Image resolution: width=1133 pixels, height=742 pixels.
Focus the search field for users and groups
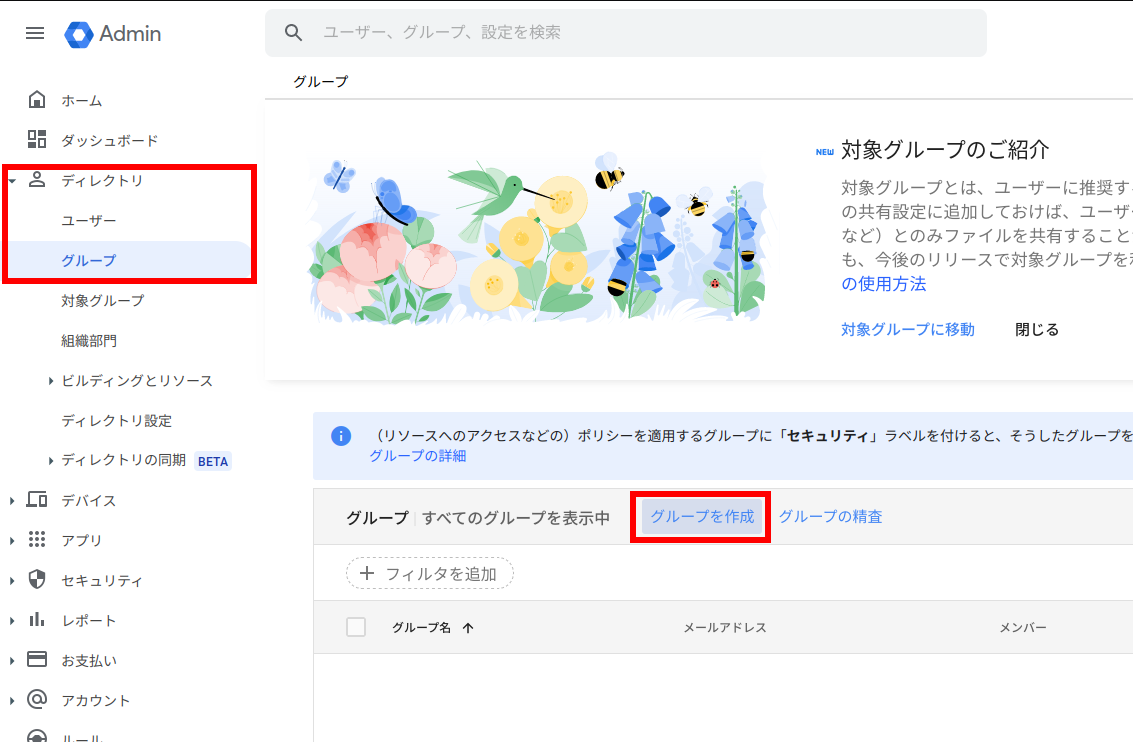tap(640, 33)
